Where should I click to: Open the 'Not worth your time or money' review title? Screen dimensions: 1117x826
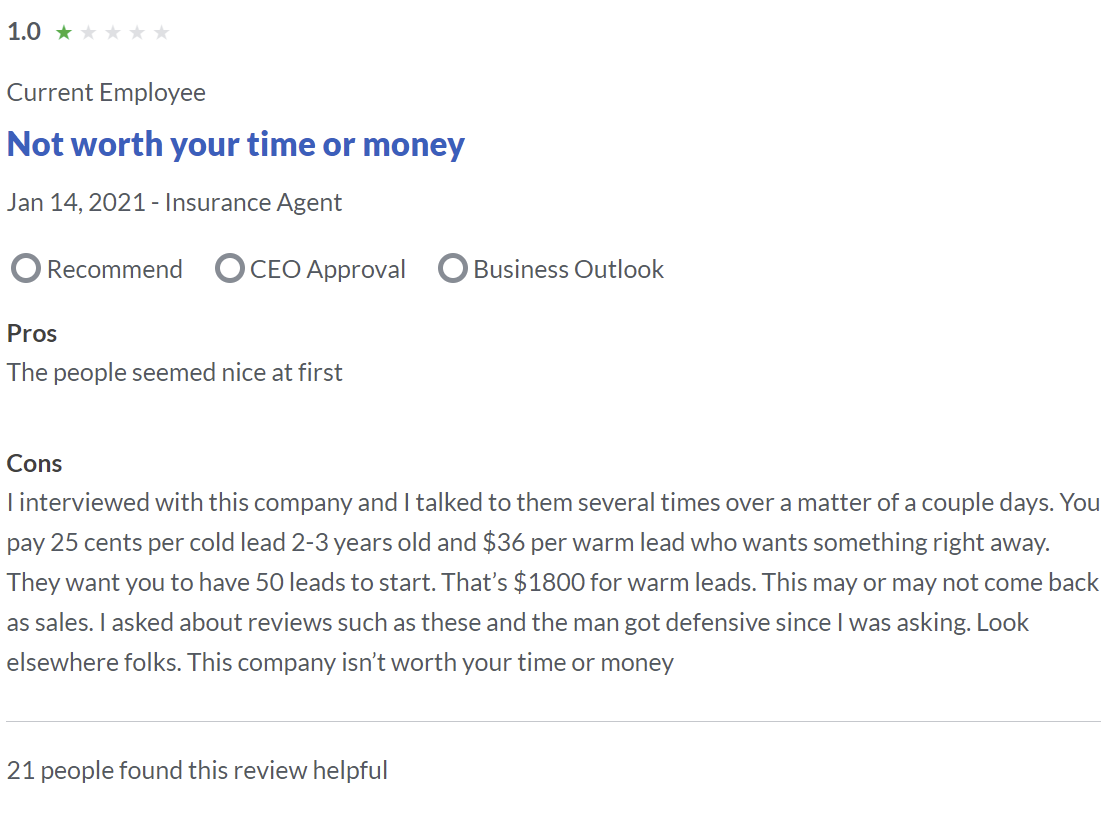point(236,145)
